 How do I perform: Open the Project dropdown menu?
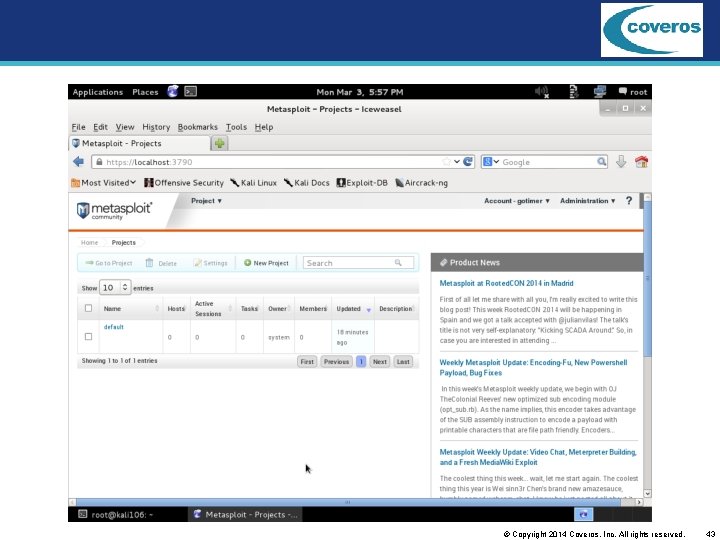tap(206, 201)
